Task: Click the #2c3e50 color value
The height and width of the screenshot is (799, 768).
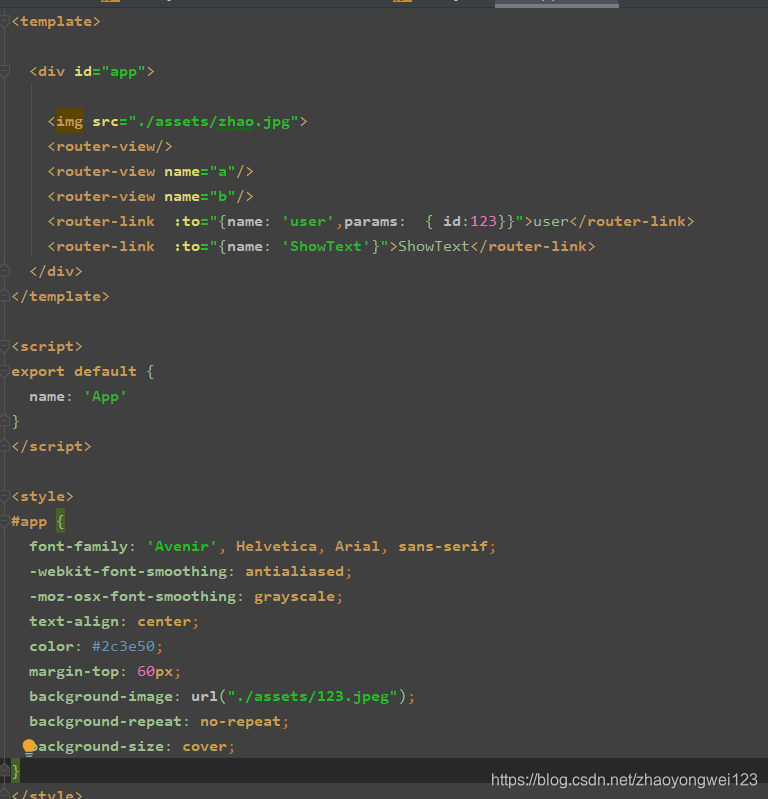Action: coord(123,647)
